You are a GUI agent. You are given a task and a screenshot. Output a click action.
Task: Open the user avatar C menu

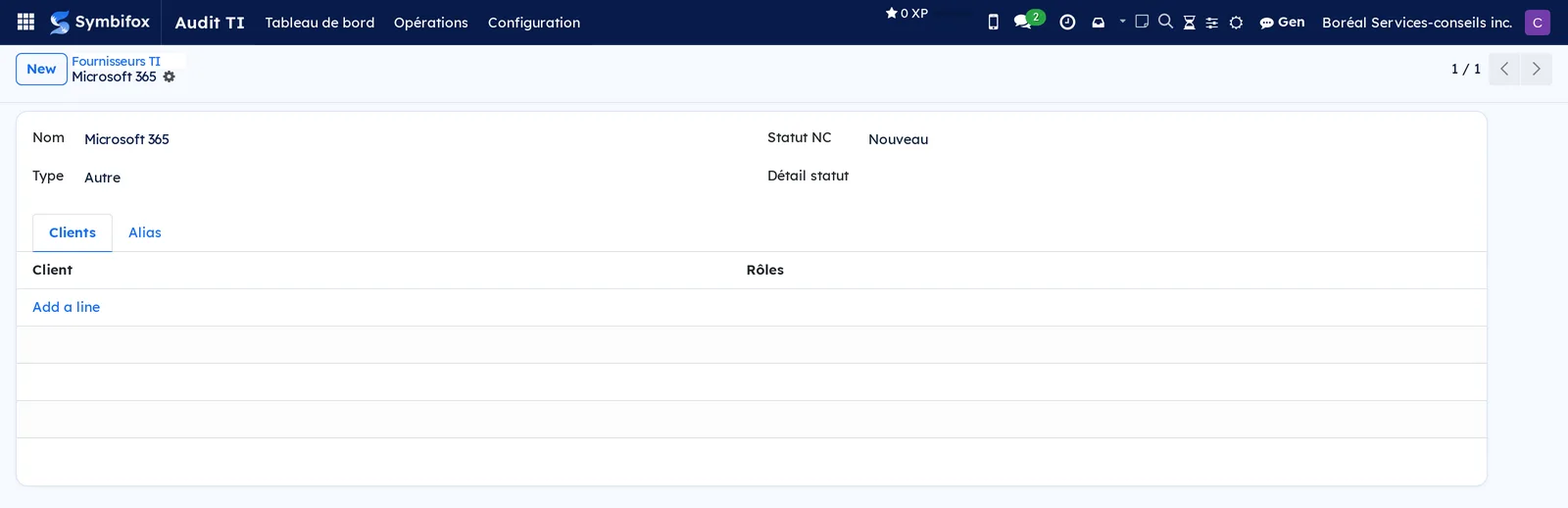[1538, 23]
